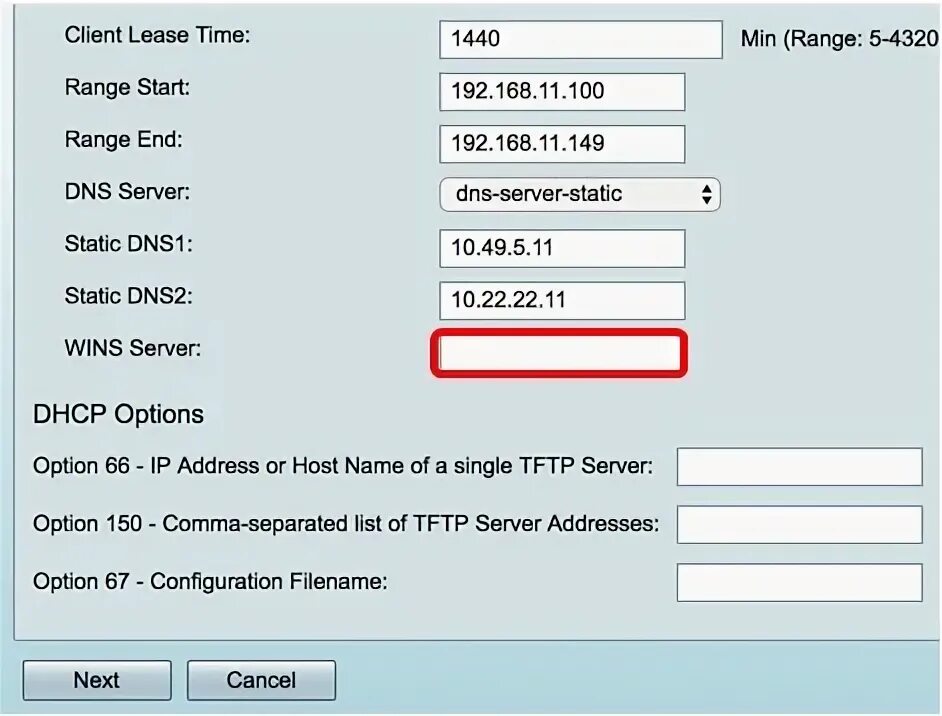Click the Range Start input field
The width and height of the screenshot is (942, 716).
tap(562, 92)
